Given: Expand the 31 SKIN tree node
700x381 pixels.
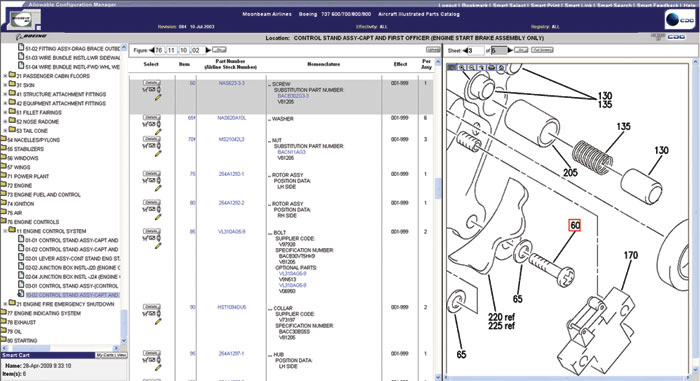Looking at the screenshot, I should 5,85.
